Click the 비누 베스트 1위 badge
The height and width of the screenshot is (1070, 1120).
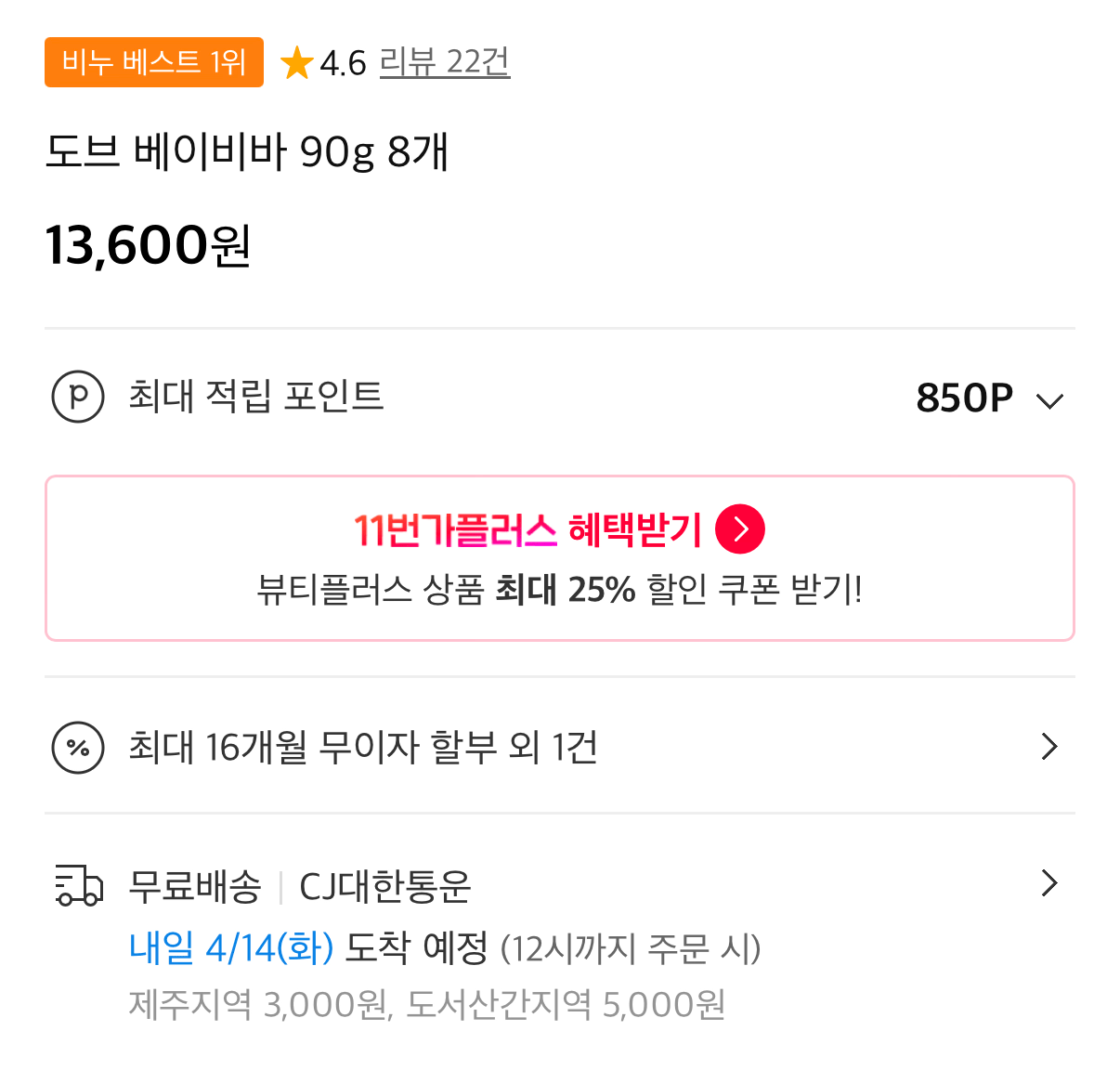(154, 62)
